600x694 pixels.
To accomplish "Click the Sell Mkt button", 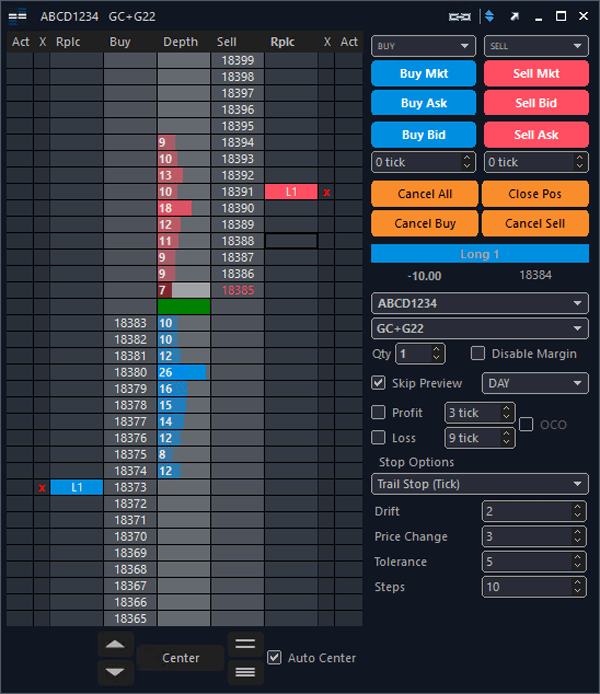I will point(536,73).
